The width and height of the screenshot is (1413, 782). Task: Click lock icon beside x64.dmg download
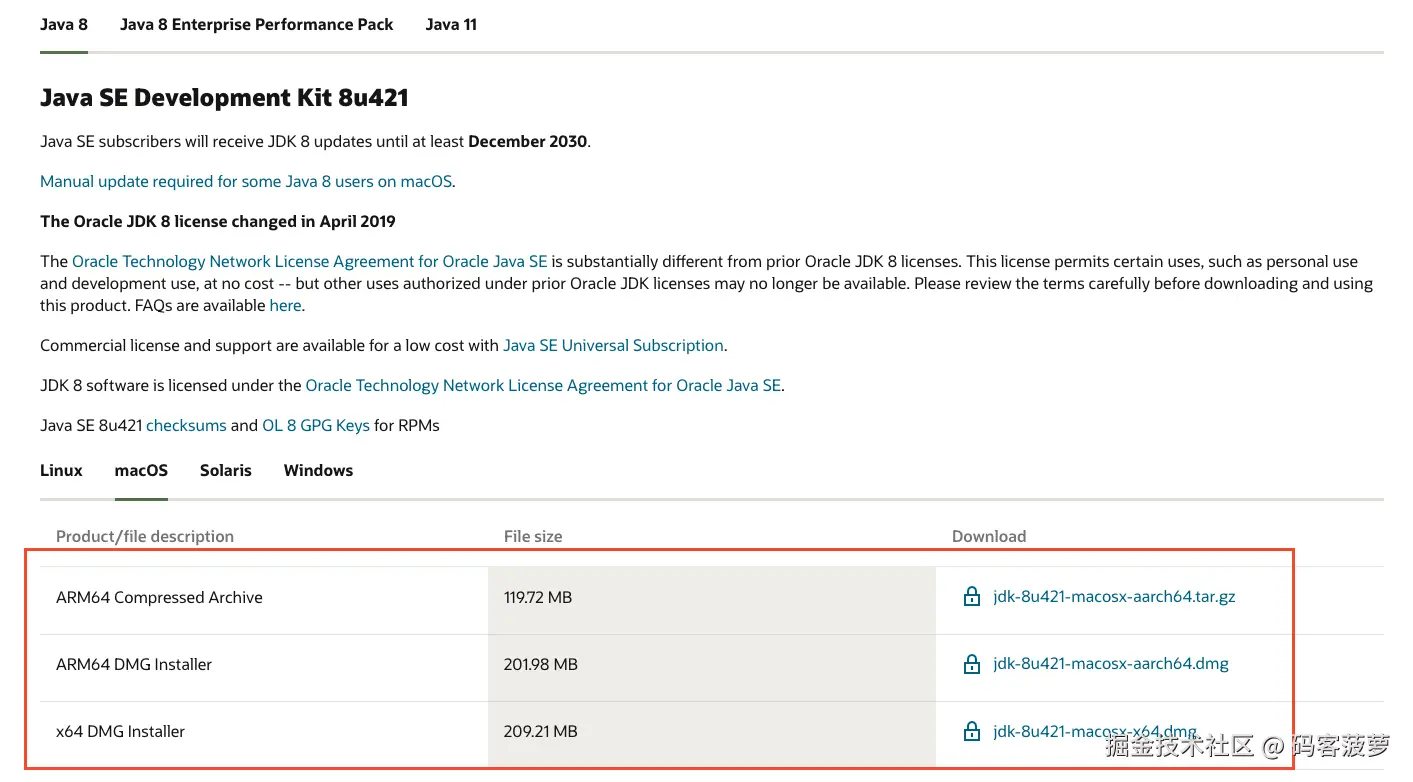coord(971,731)
